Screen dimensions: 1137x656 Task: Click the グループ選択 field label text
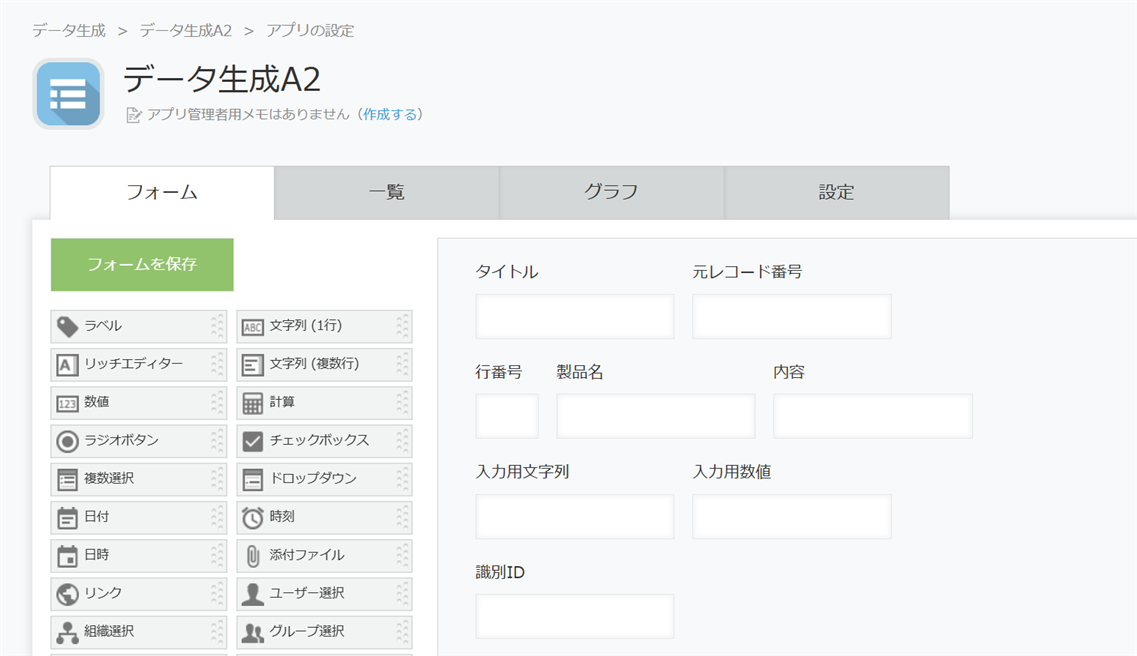pyautogui.click(x=307, y=631)
